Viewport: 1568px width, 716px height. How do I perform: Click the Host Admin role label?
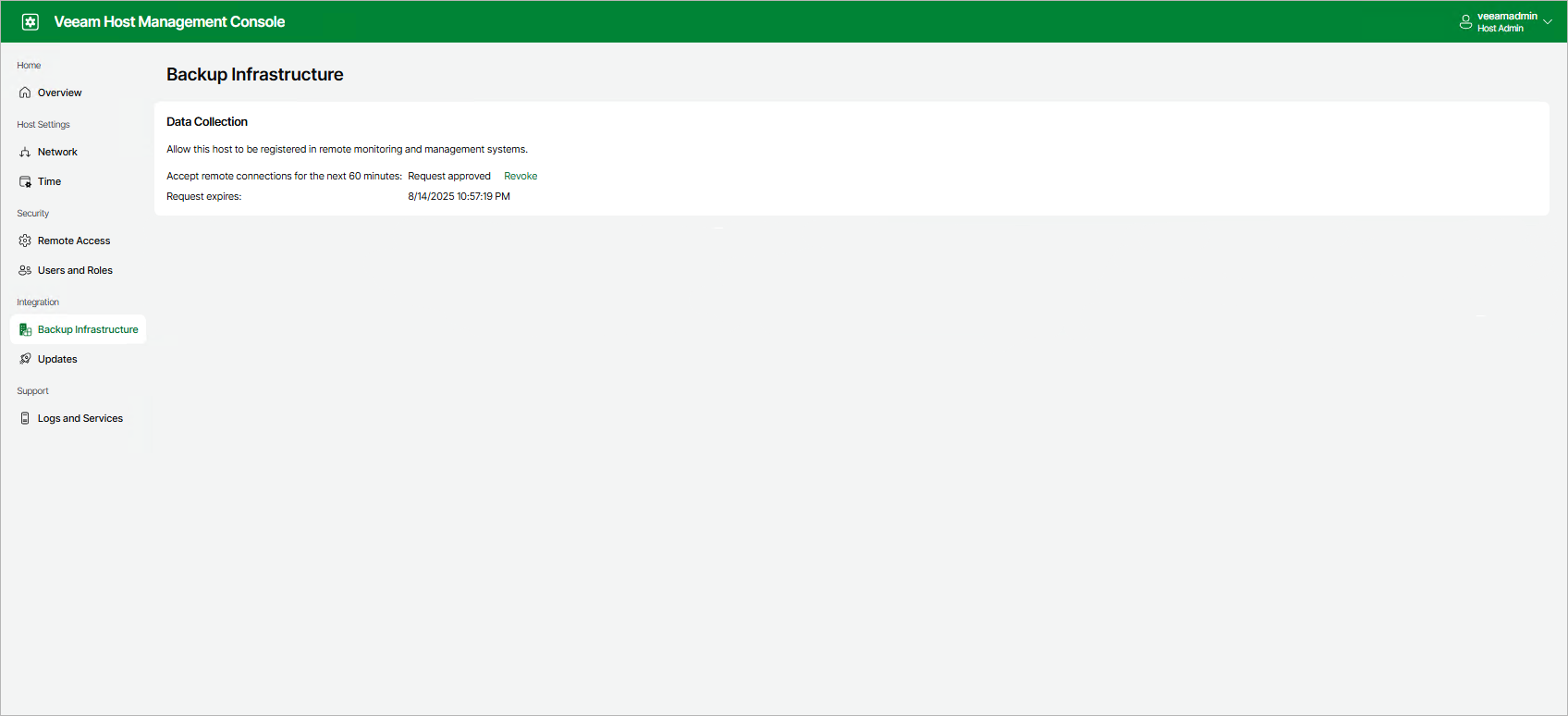click(x=1501, y=29)
